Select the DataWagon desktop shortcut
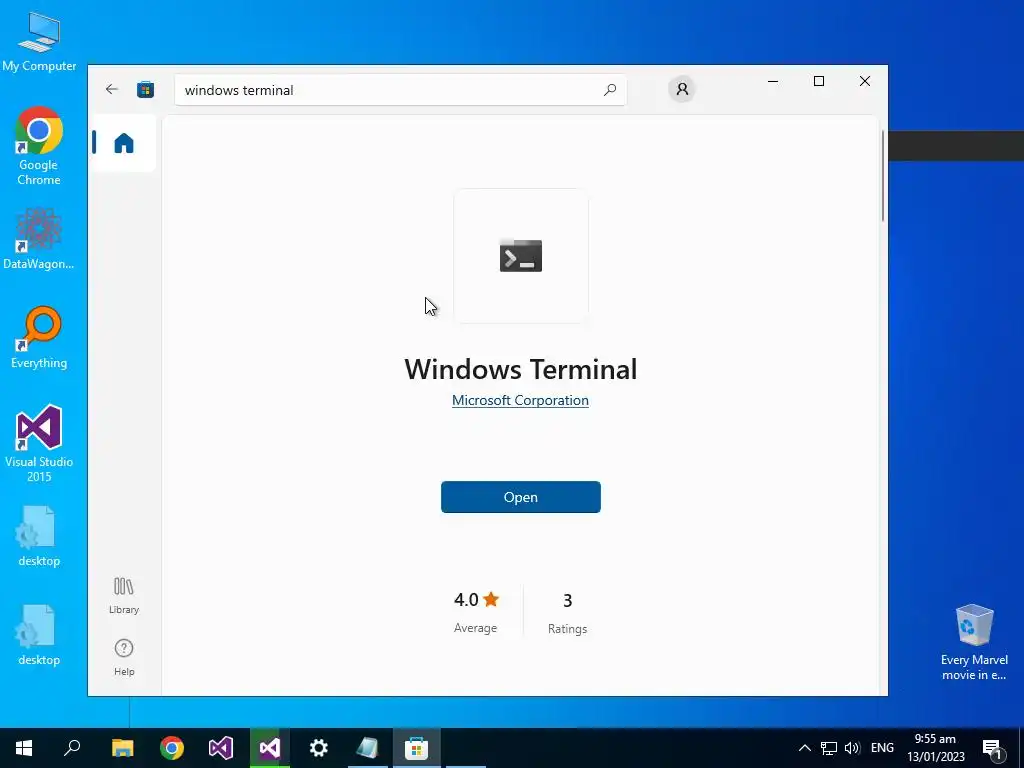 click(39, 239)
